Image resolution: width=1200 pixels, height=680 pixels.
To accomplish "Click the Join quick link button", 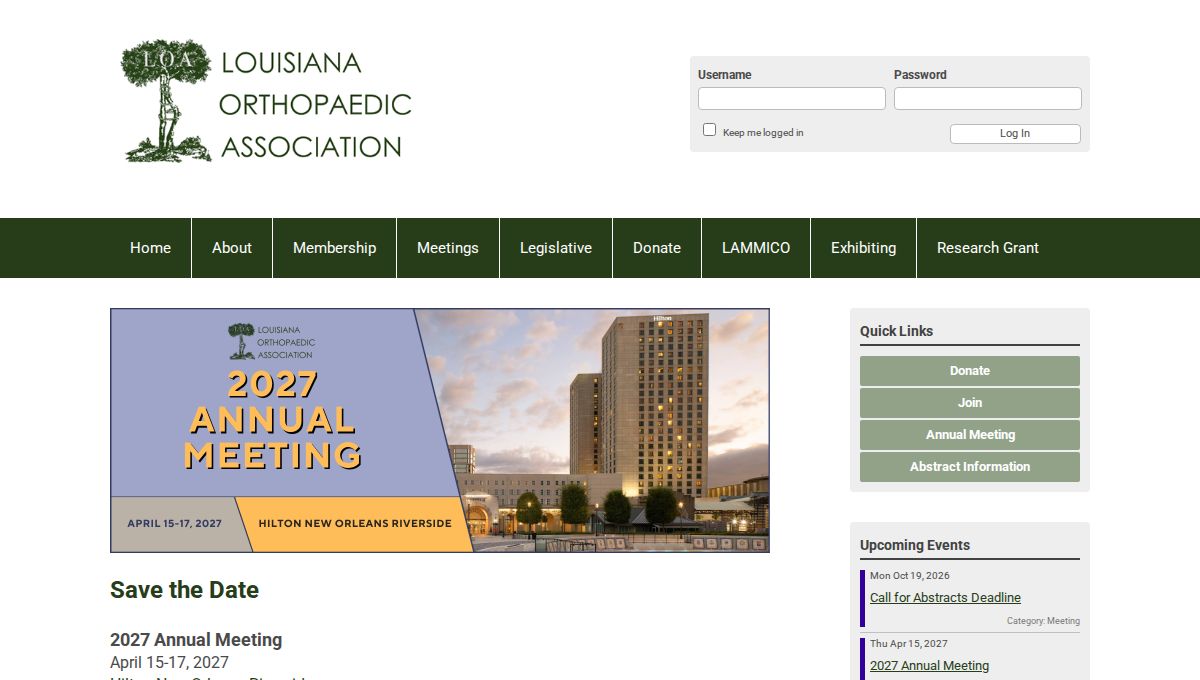I will coord(970,403).
